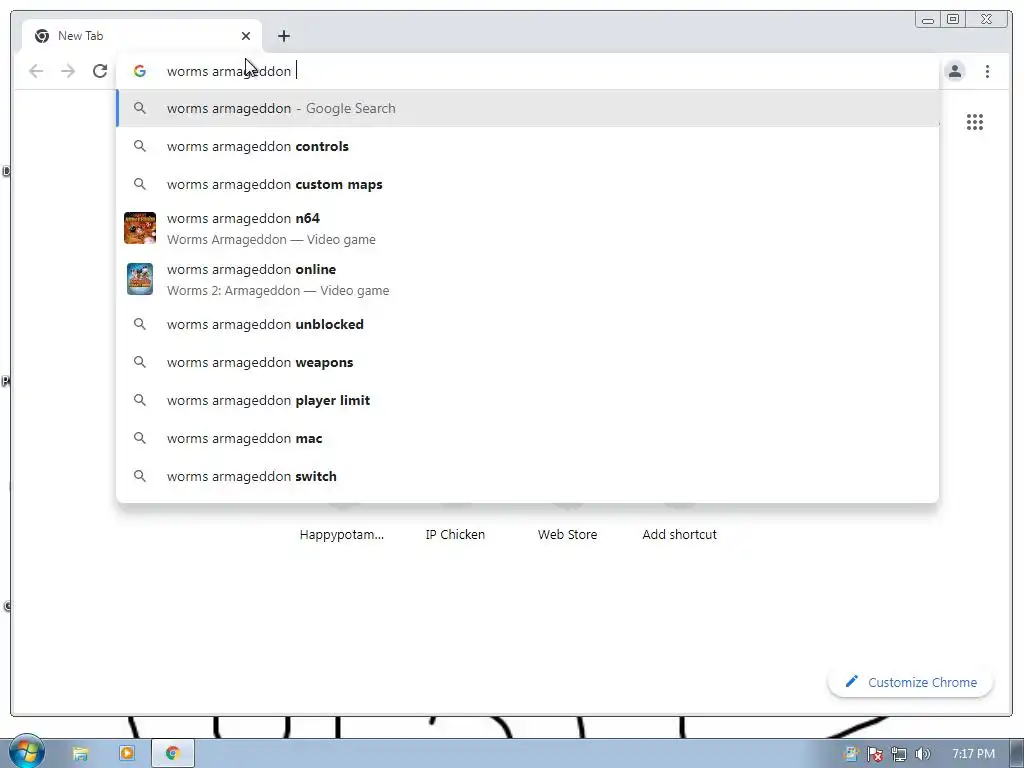Choose worms armageddon Google Search suggestion
The width and height of the screenshot is (1024, 768).
tap(528, 108)
